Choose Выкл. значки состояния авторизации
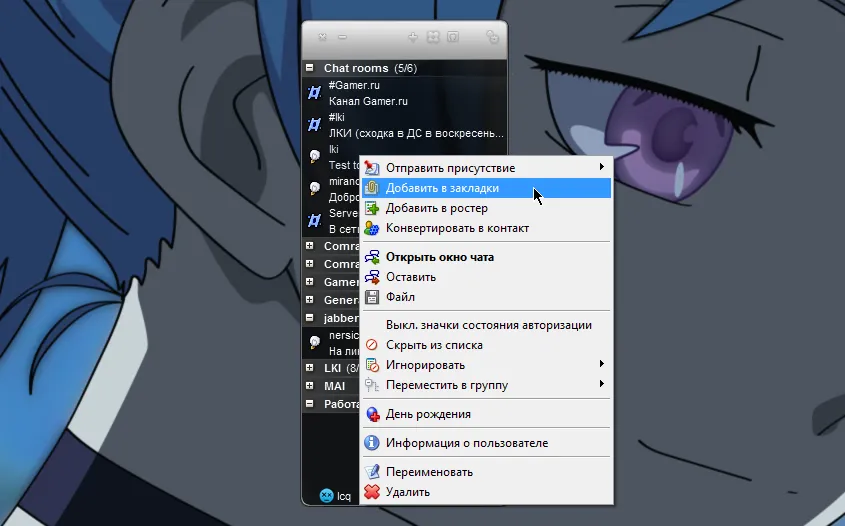 point(486,325)
